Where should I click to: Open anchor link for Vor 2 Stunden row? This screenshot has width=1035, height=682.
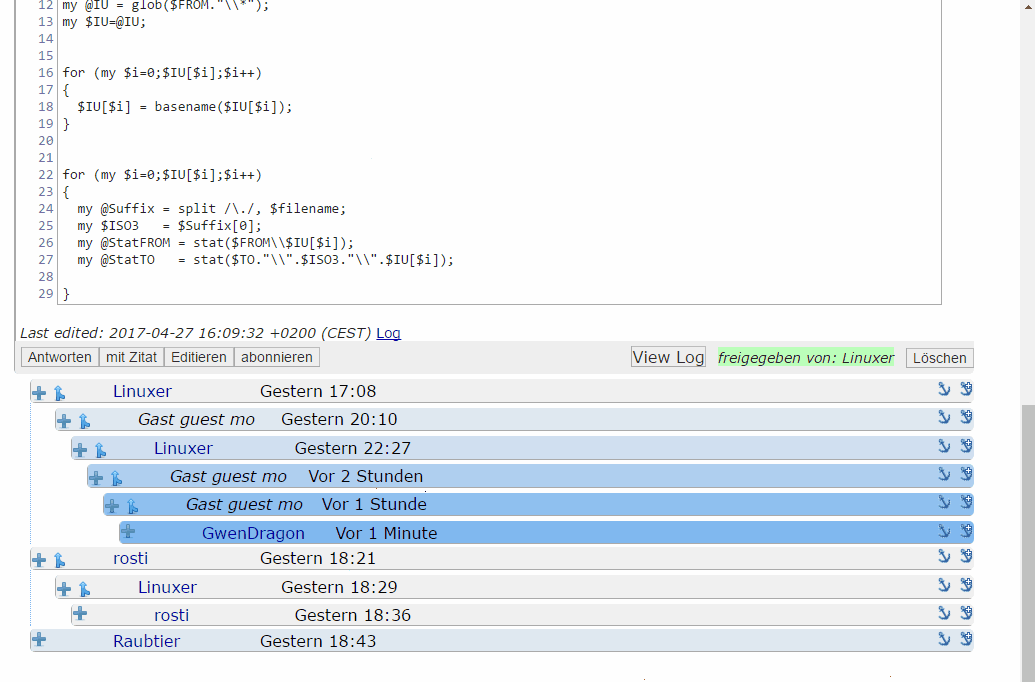[x=944, y=473]
